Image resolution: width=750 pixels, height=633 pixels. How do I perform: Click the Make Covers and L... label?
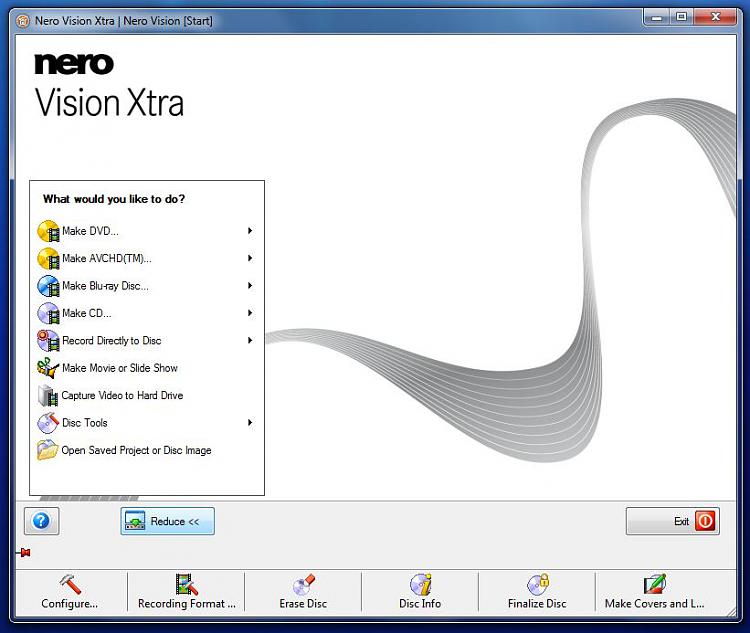click(654, 604)
